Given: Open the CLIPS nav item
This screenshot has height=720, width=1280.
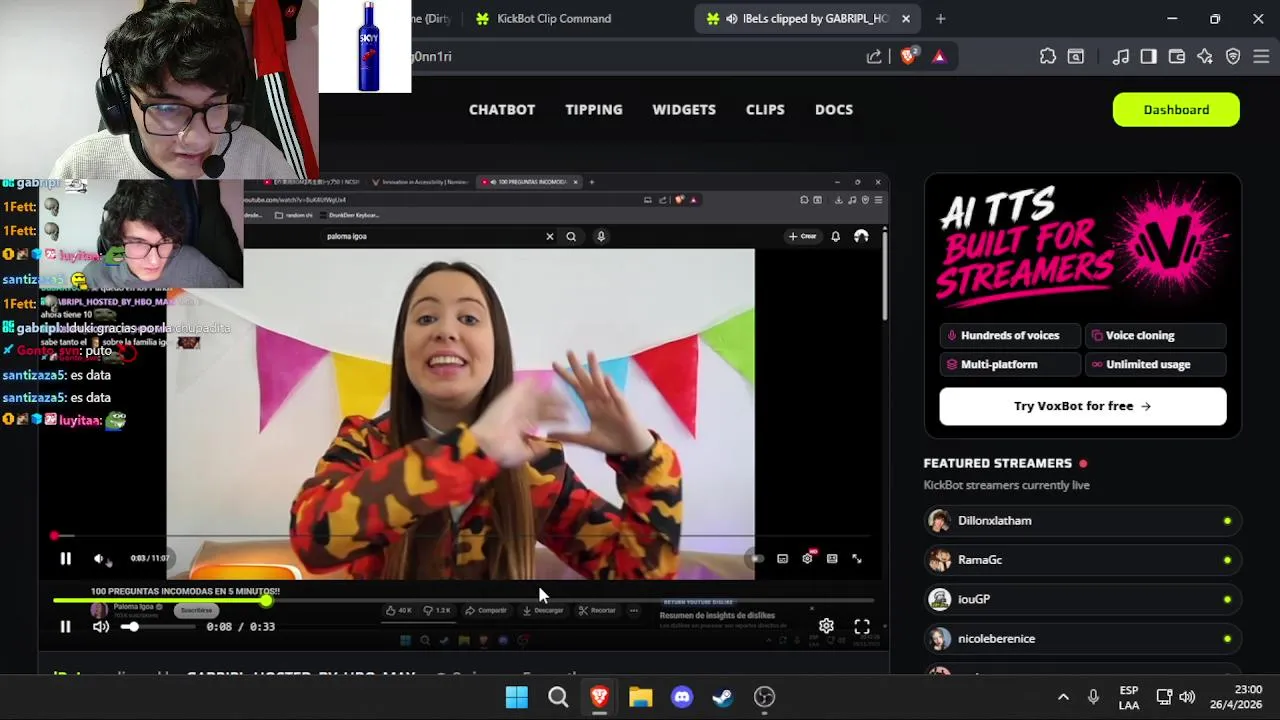Looking at the screenshot, I should (765, 110).
